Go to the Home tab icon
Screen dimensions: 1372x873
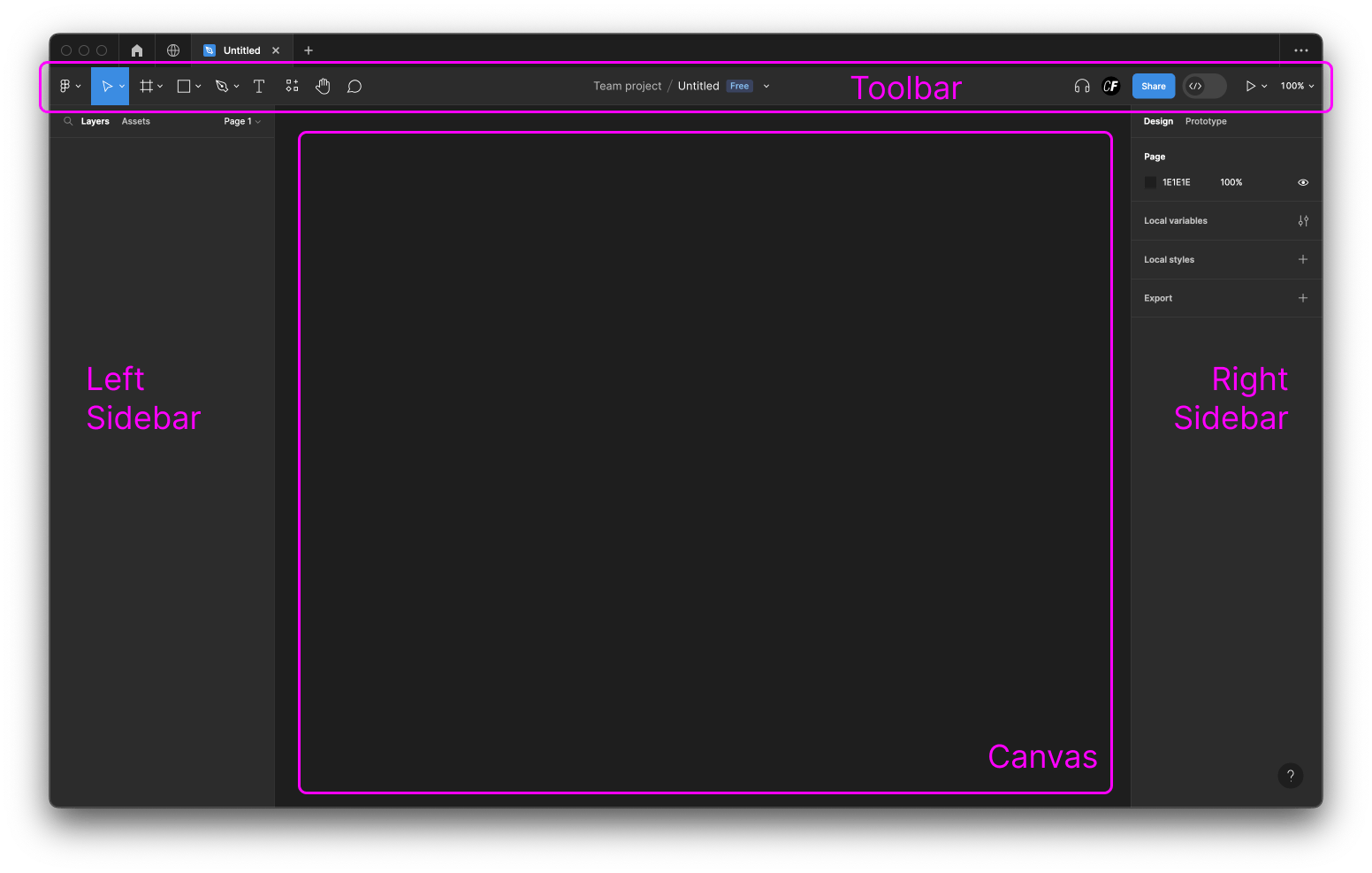[x=137, y=50]
